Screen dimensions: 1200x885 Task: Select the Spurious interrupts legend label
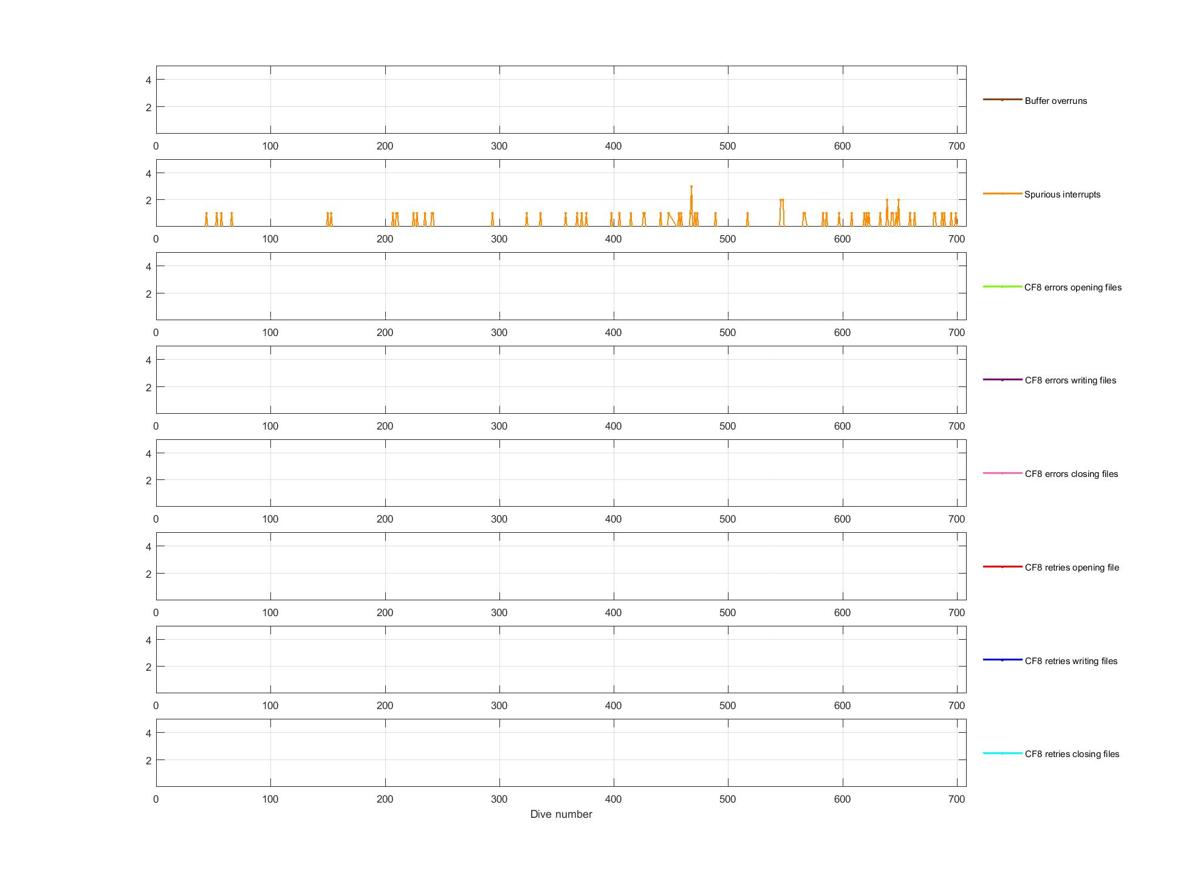pos(1062,194)
